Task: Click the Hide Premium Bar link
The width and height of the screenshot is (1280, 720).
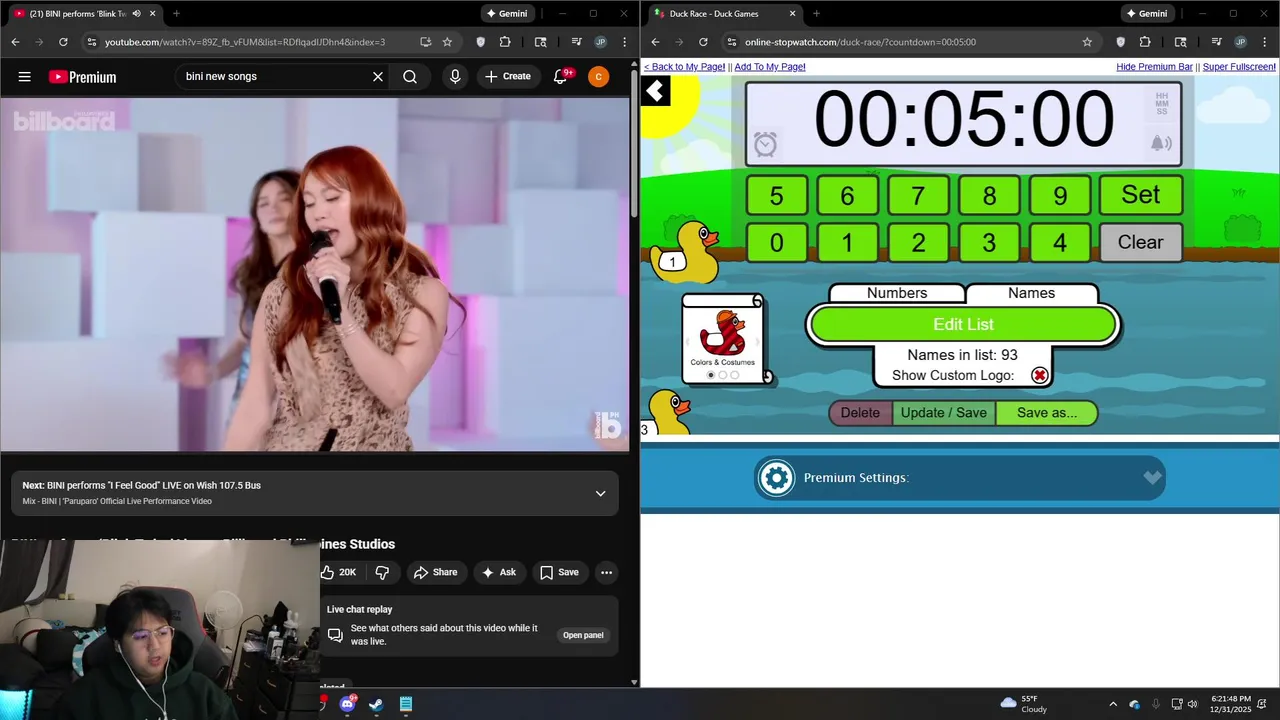Action: tap(1154, 67)
